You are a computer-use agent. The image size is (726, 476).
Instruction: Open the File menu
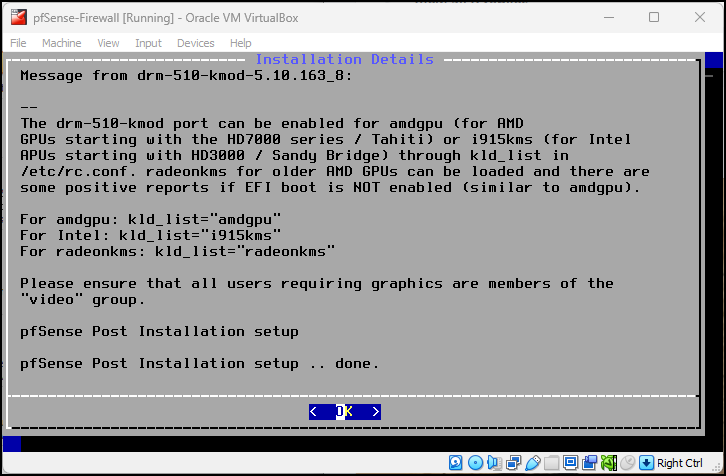[18, 43]
